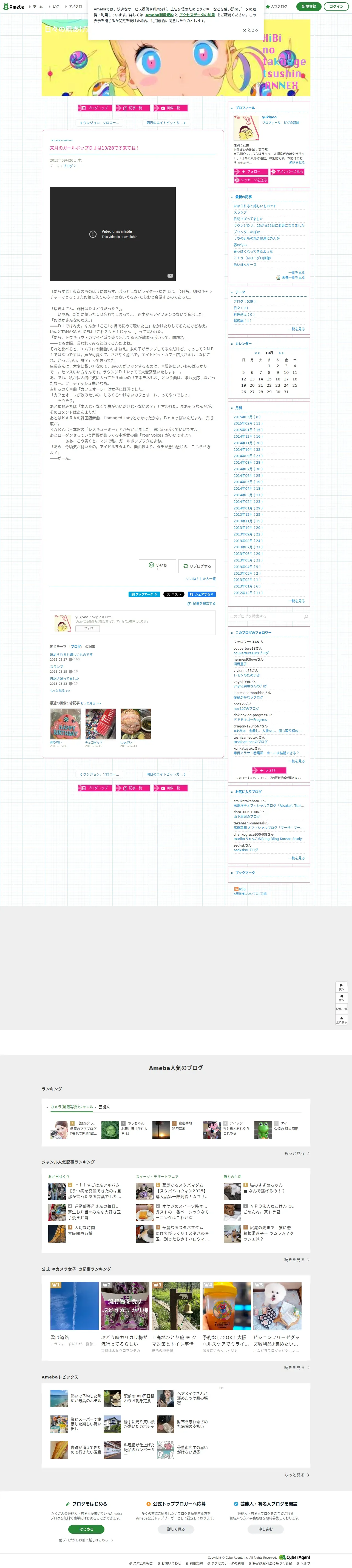Click the X ポスト share button

[x=174, y=594]
